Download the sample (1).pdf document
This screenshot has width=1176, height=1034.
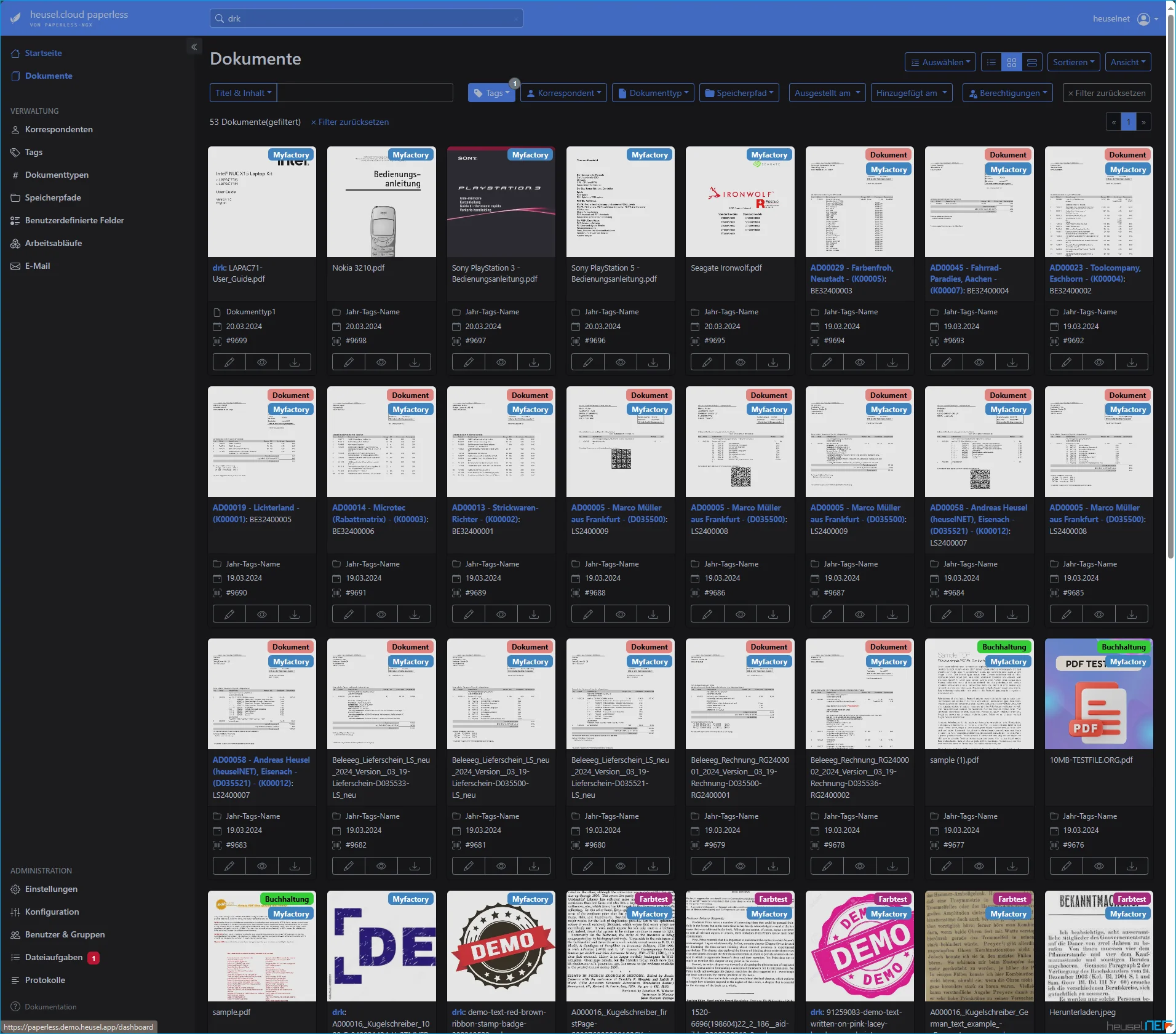[x=1012, y=866]
